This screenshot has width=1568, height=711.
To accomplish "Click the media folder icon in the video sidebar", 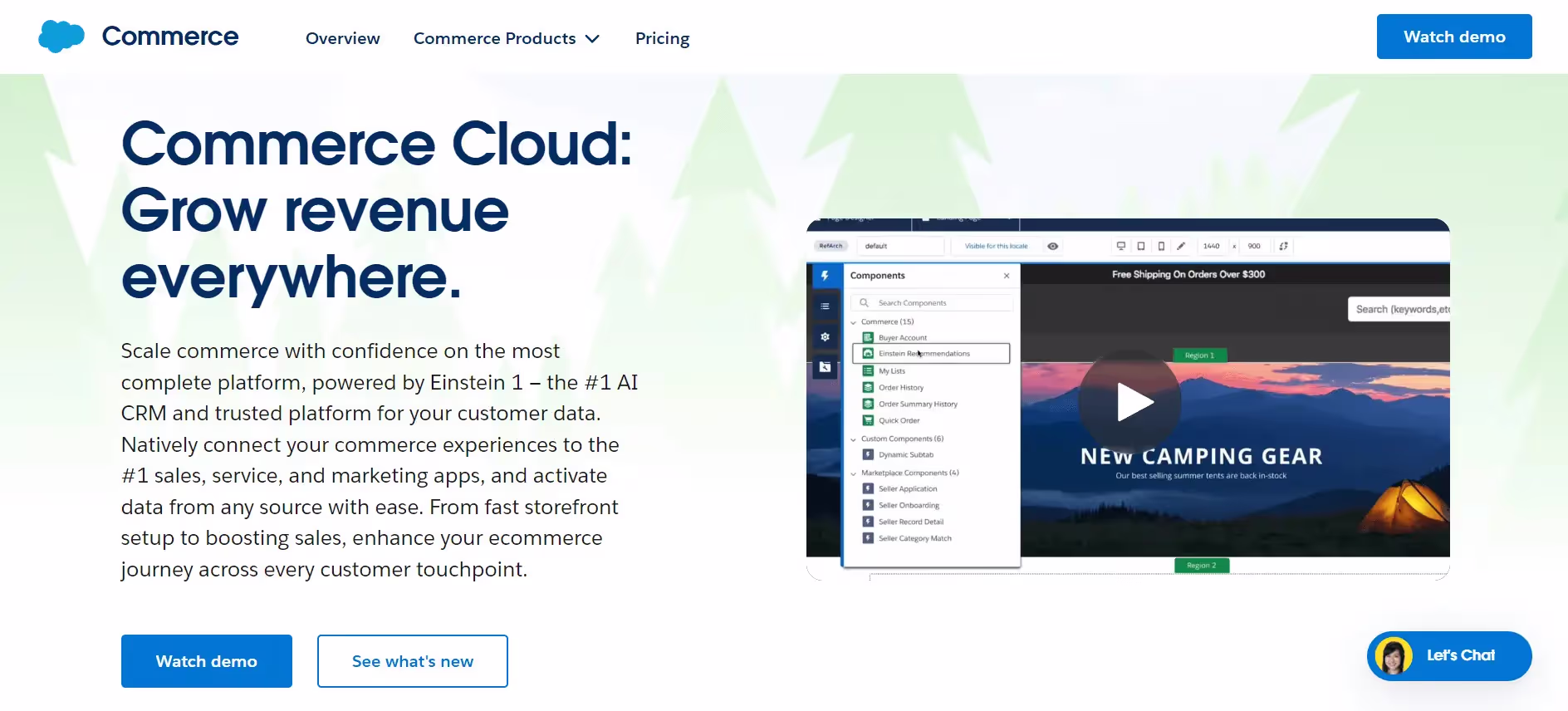I will click(x=825, y=367).
